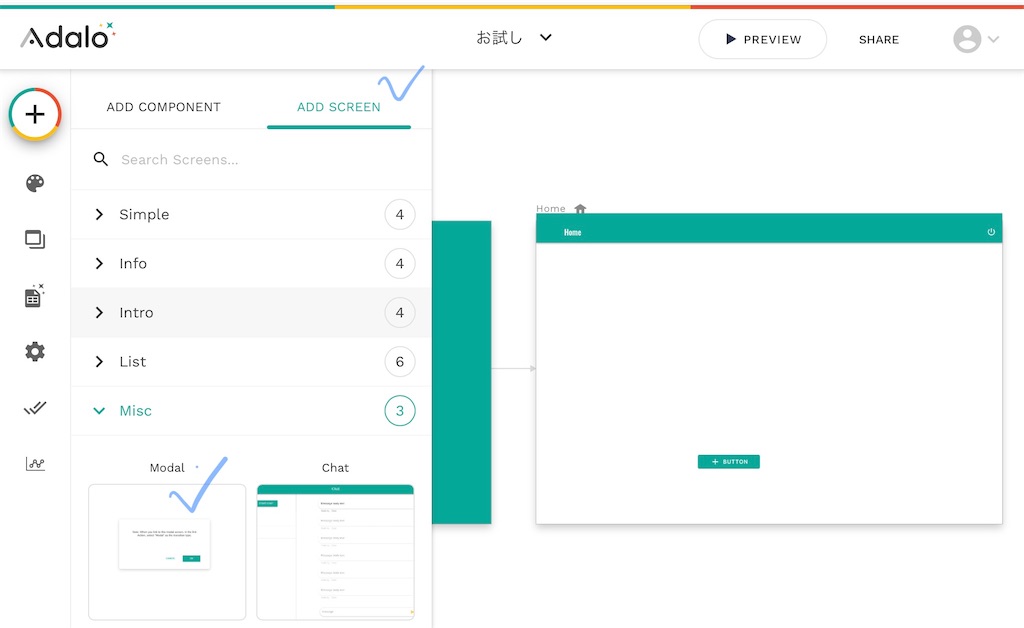This screenshot has width=1024, height=628.
Task: Click the round plus add button
Action: tap(35, 114)
